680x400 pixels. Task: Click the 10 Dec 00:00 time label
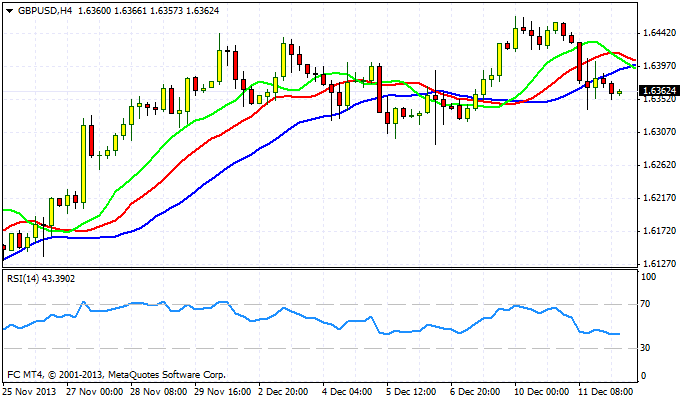pyautogui.click(x=543, y=392)
